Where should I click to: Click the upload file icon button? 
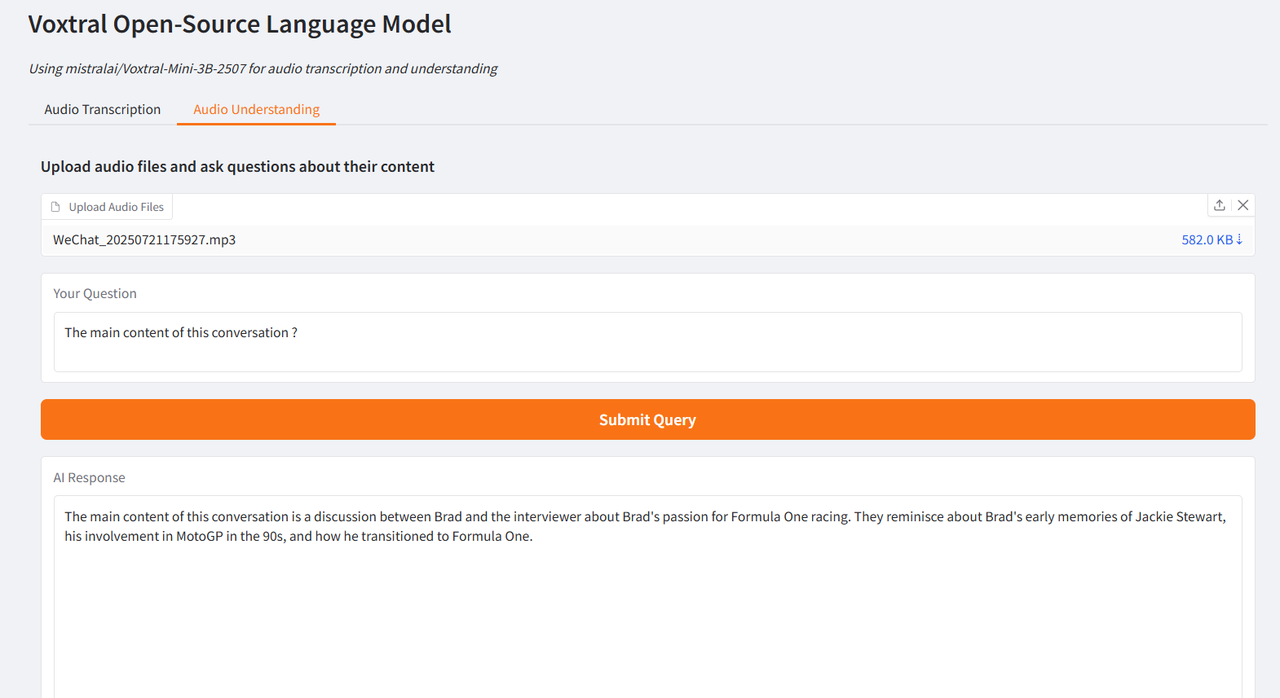click(x=1219, y=205)
